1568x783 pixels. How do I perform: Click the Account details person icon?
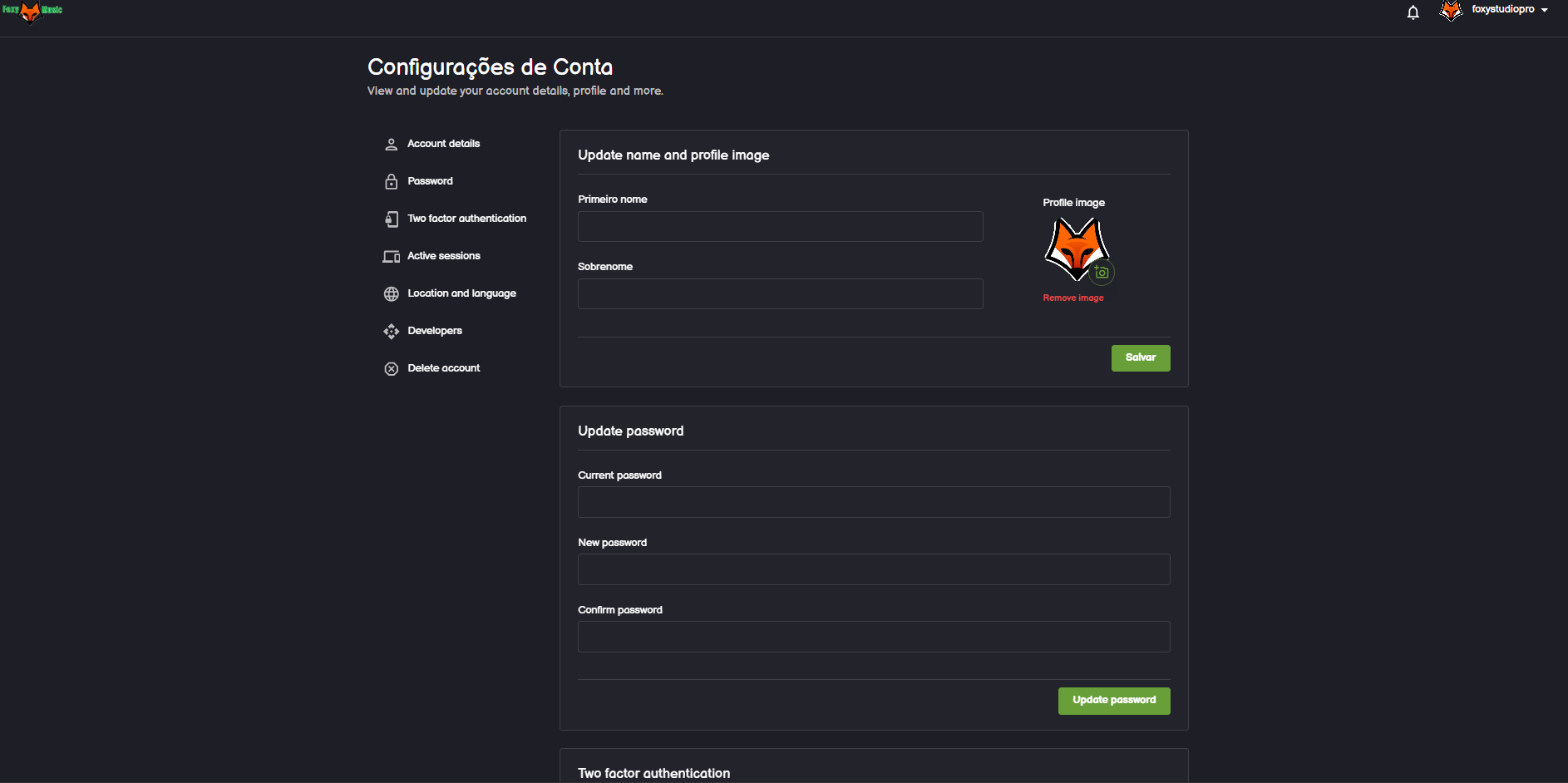391,145
